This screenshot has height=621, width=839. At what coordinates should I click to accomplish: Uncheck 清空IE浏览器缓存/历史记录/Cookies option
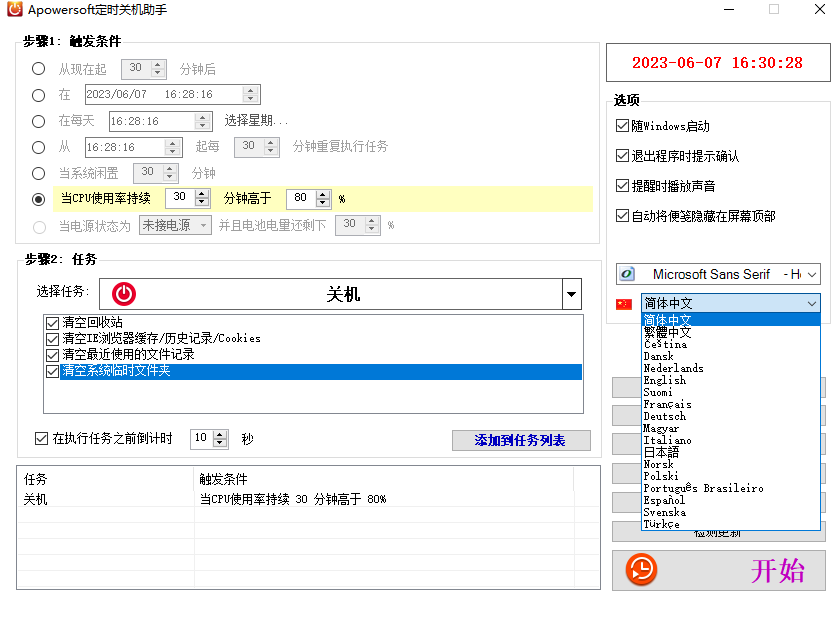[x=52, y=339]
